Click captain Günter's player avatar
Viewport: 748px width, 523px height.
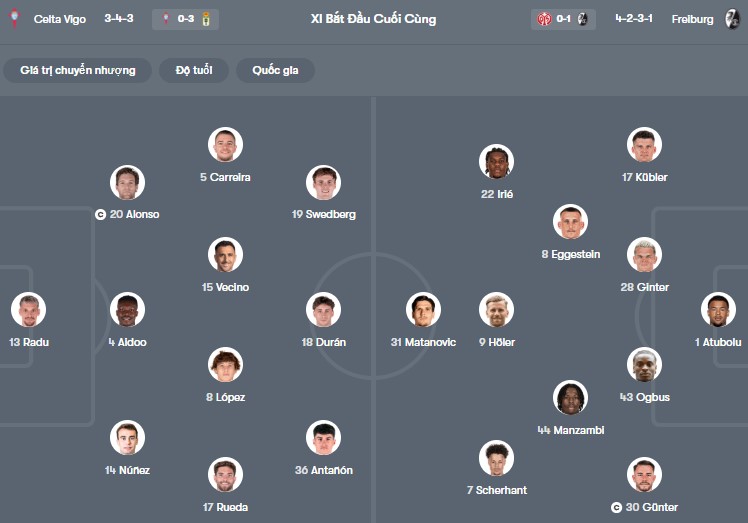pos(645,475)
